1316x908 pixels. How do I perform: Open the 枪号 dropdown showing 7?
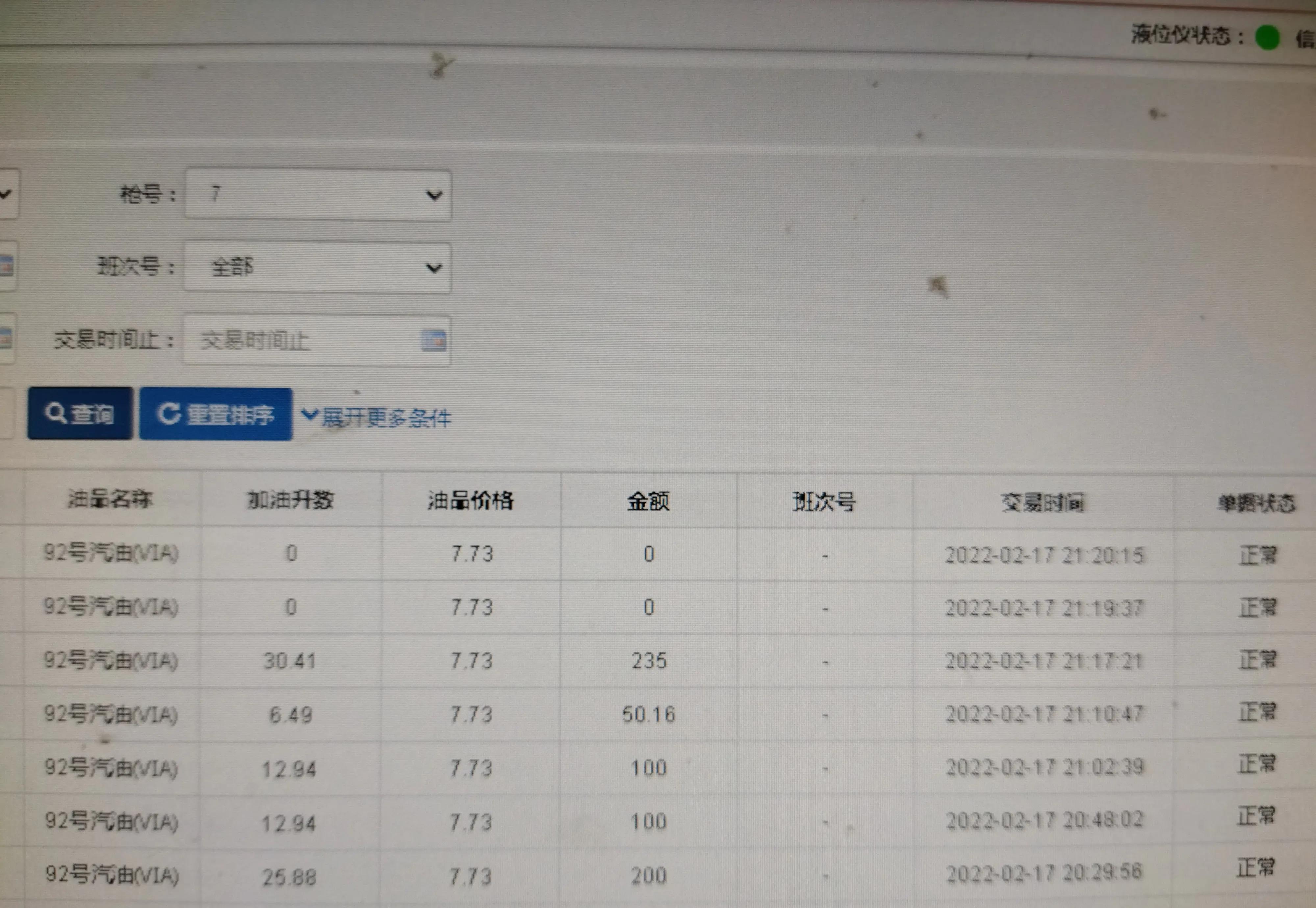[318, 194]
